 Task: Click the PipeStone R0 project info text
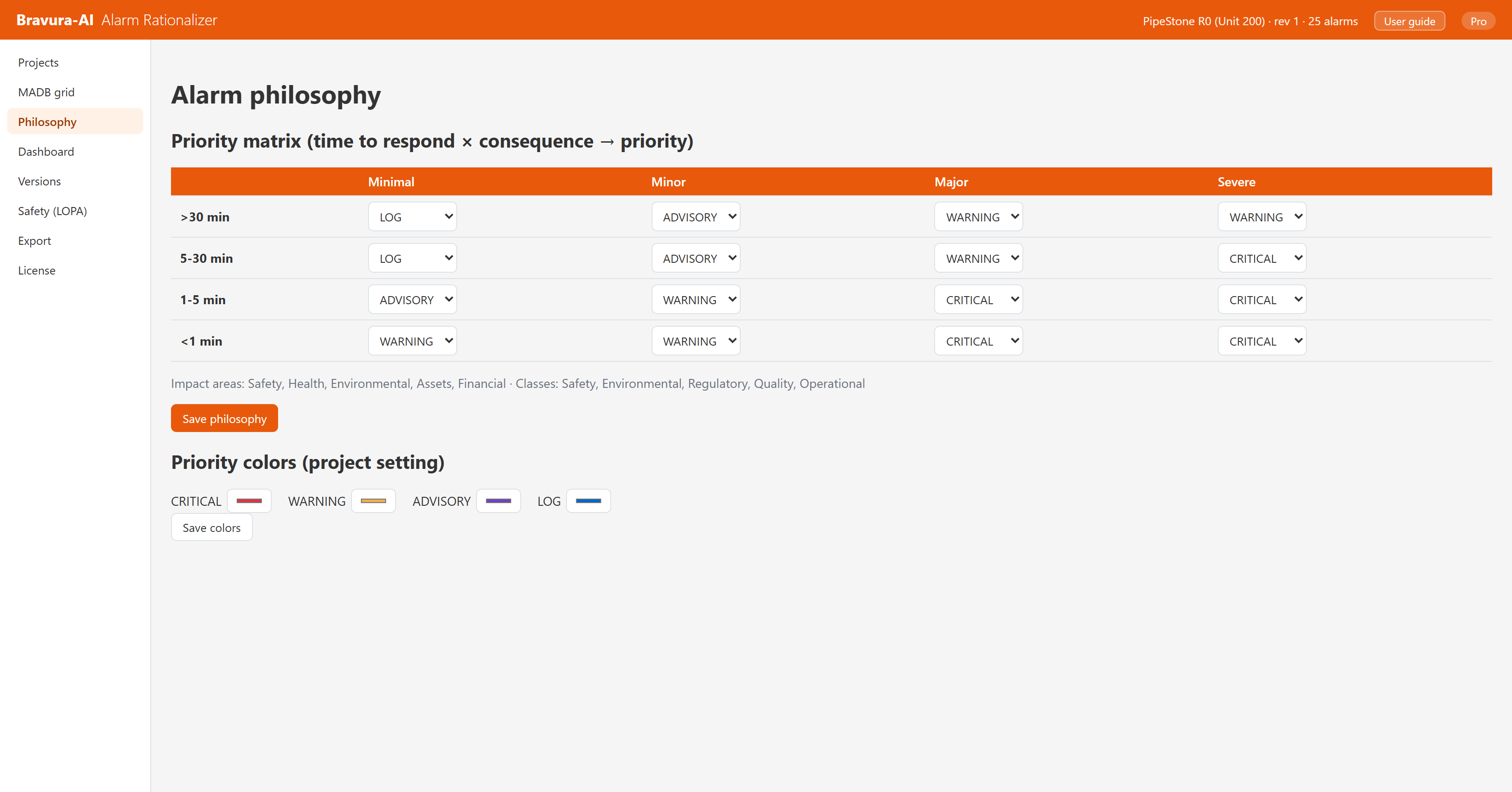1250,21
